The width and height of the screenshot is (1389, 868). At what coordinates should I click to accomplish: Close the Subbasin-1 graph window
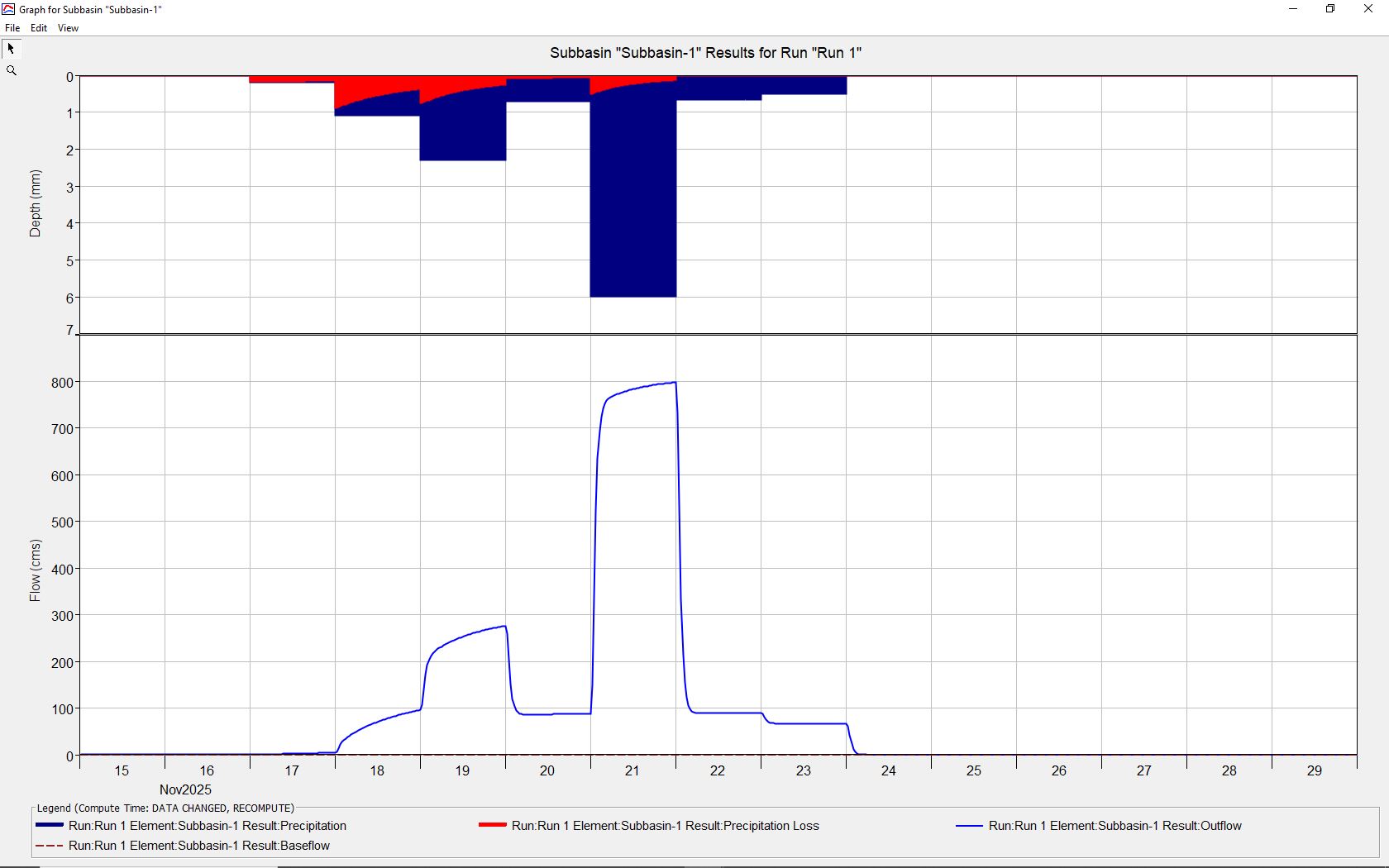[1368, 9]
